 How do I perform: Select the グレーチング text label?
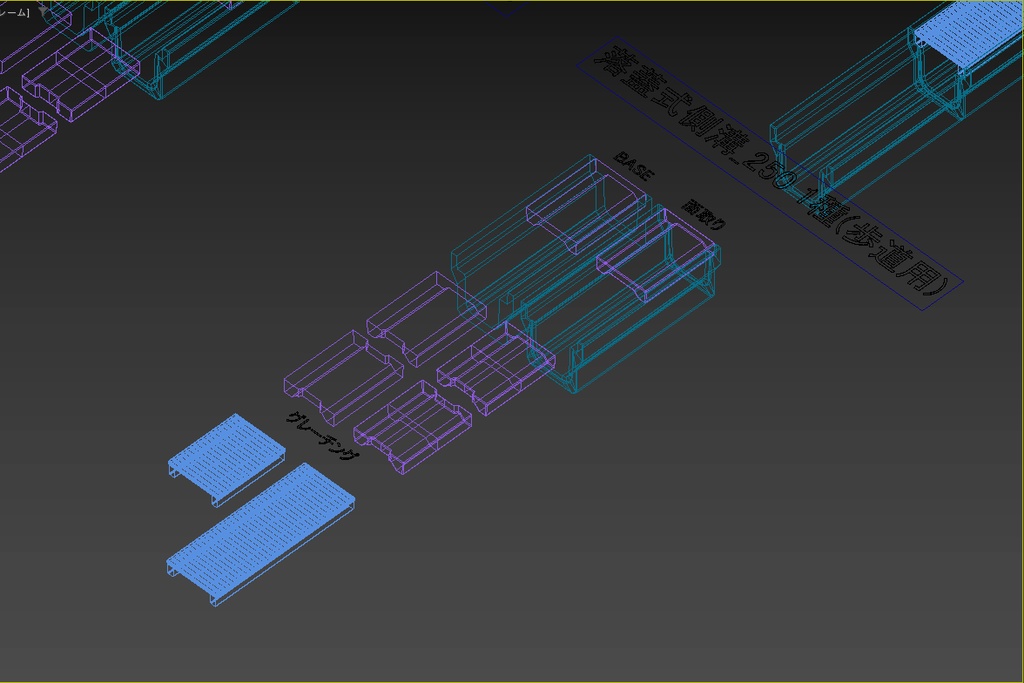pyautogui.click(x=323, y=436)
